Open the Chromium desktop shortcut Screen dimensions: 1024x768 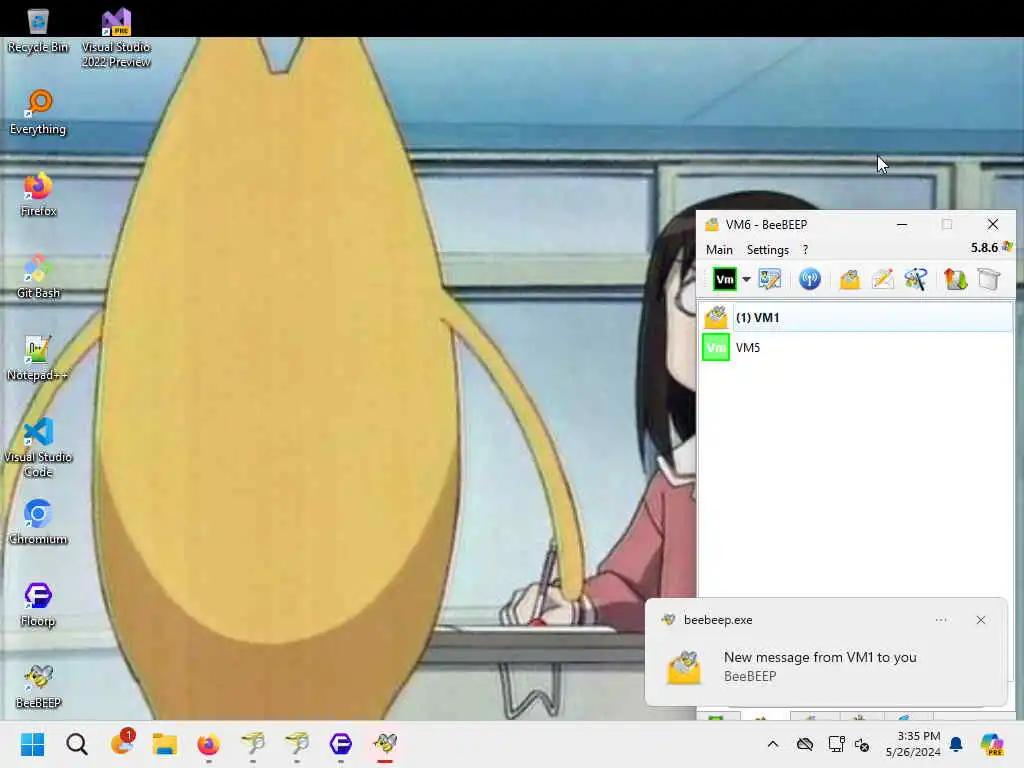click(x=38, y=522)
